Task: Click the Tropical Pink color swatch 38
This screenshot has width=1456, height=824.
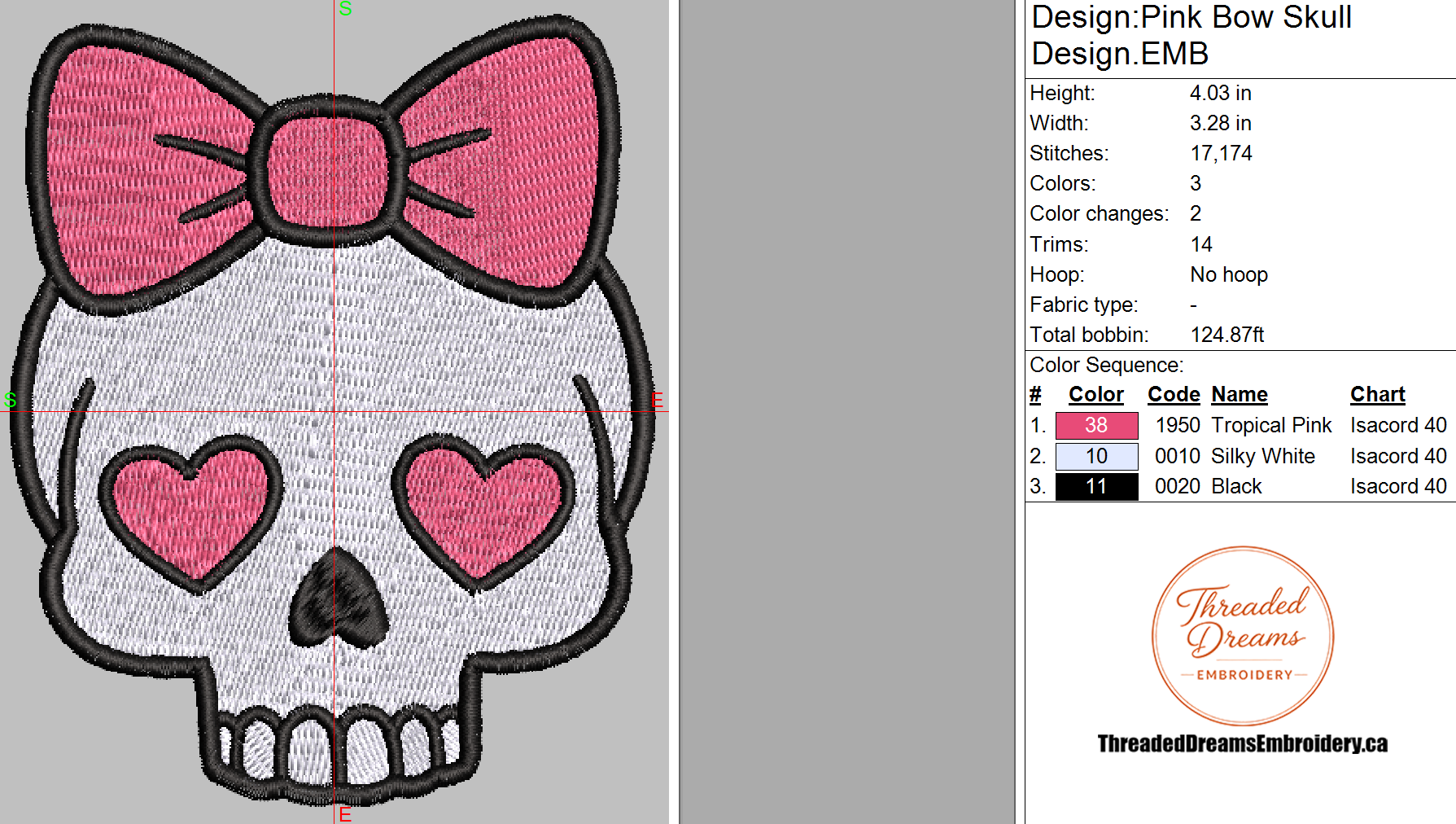Action: click(x=1096, y=426)
